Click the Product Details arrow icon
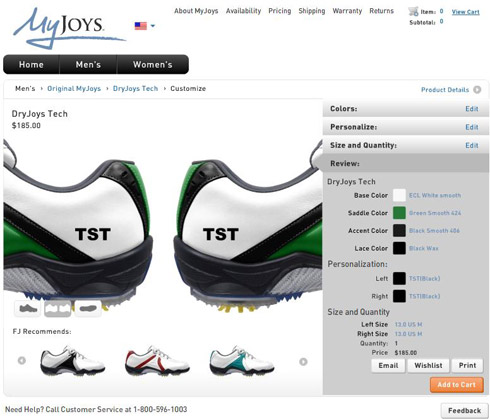This screenshot has width=490, height=419. pyautogui.click(x=477, y=90)
